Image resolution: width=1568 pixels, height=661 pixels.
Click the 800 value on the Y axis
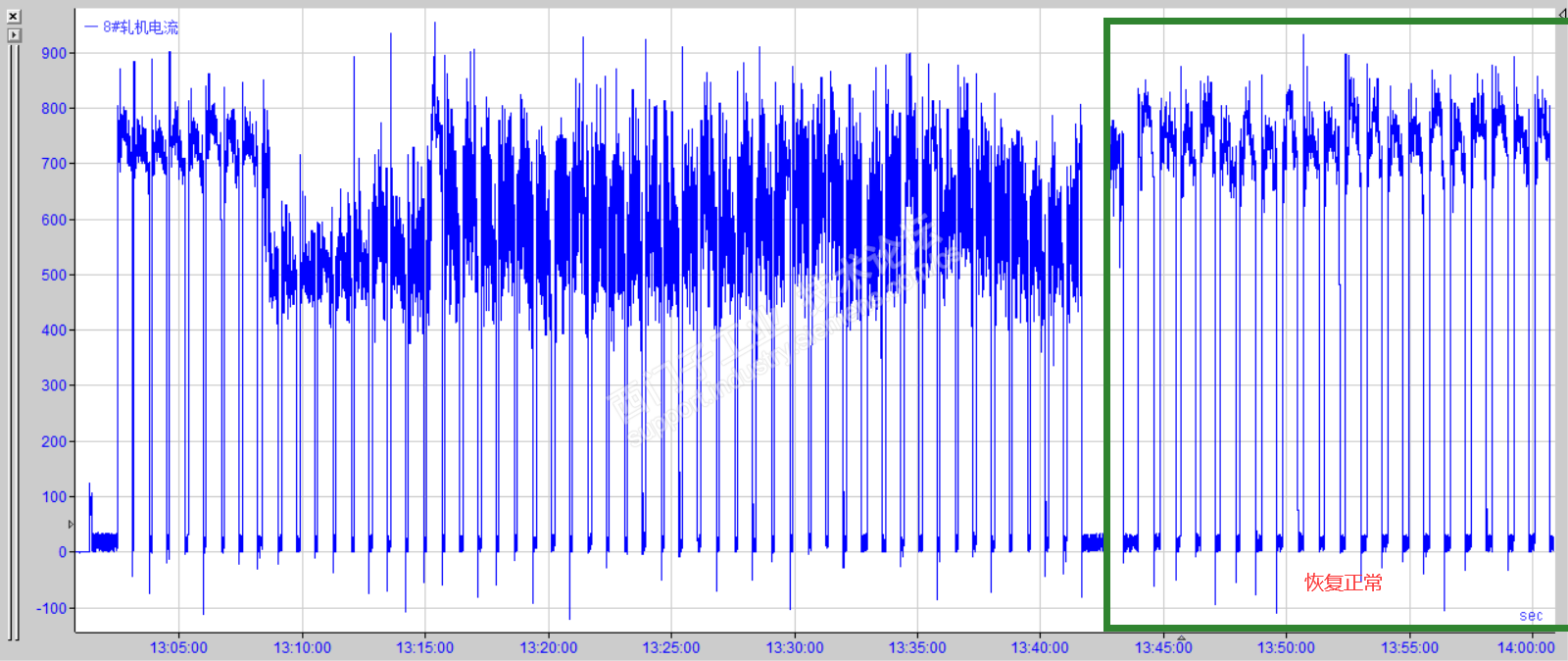(54, 108)
